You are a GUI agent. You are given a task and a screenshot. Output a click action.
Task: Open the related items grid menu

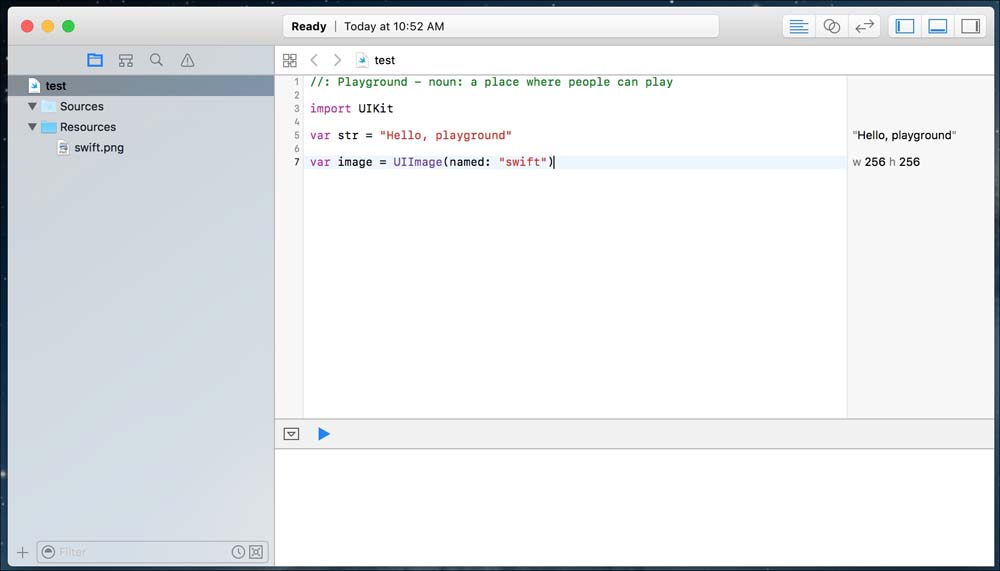(x=290, y=60)
